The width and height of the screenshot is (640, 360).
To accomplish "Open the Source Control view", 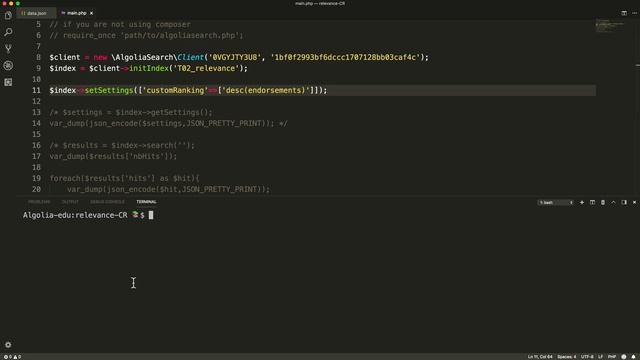I will tap(8, 49).
